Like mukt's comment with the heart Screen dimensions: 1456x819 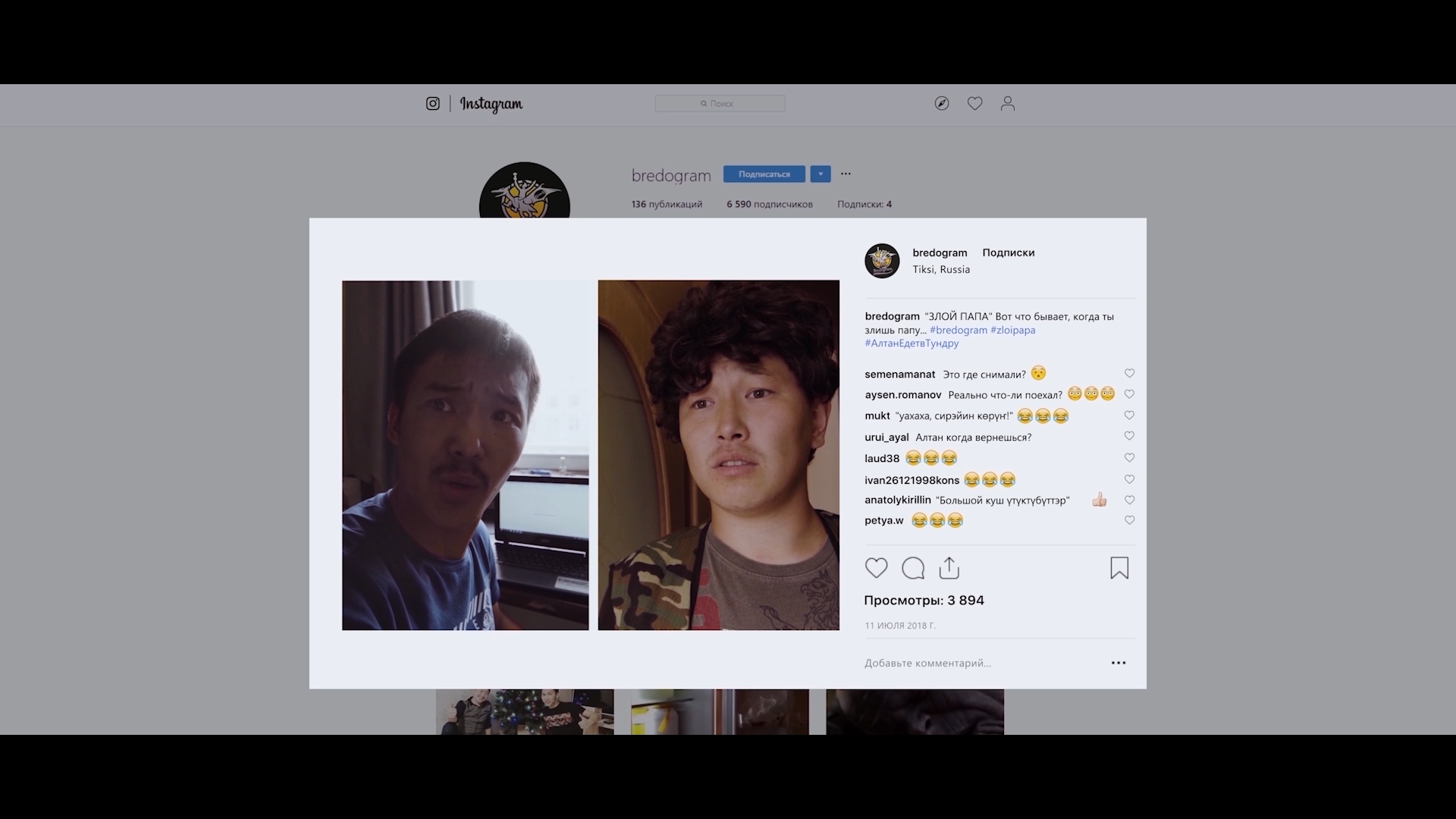pos(1129,416)
